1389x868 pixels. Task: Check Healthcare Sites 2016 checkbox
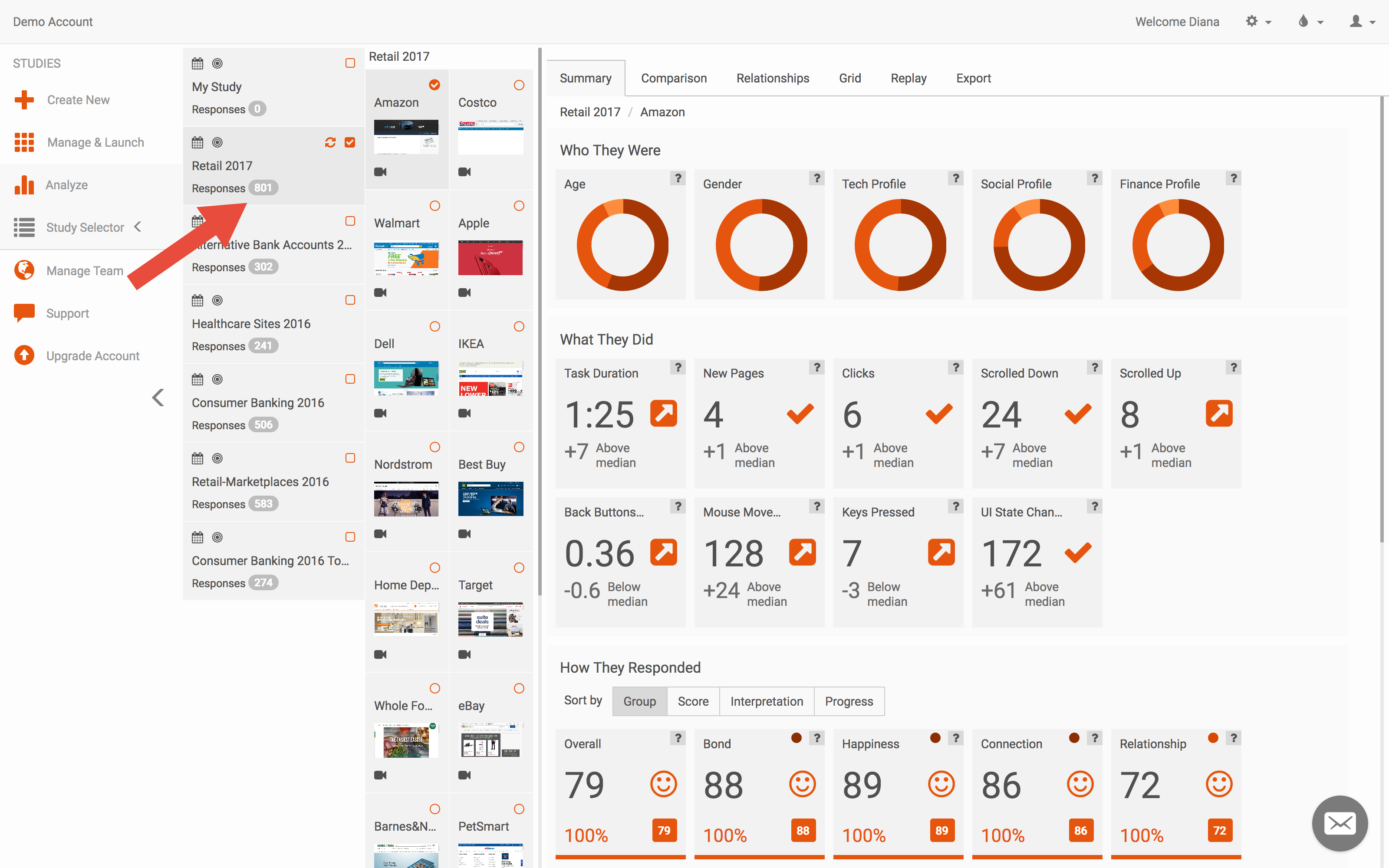[x=350, y=300]
